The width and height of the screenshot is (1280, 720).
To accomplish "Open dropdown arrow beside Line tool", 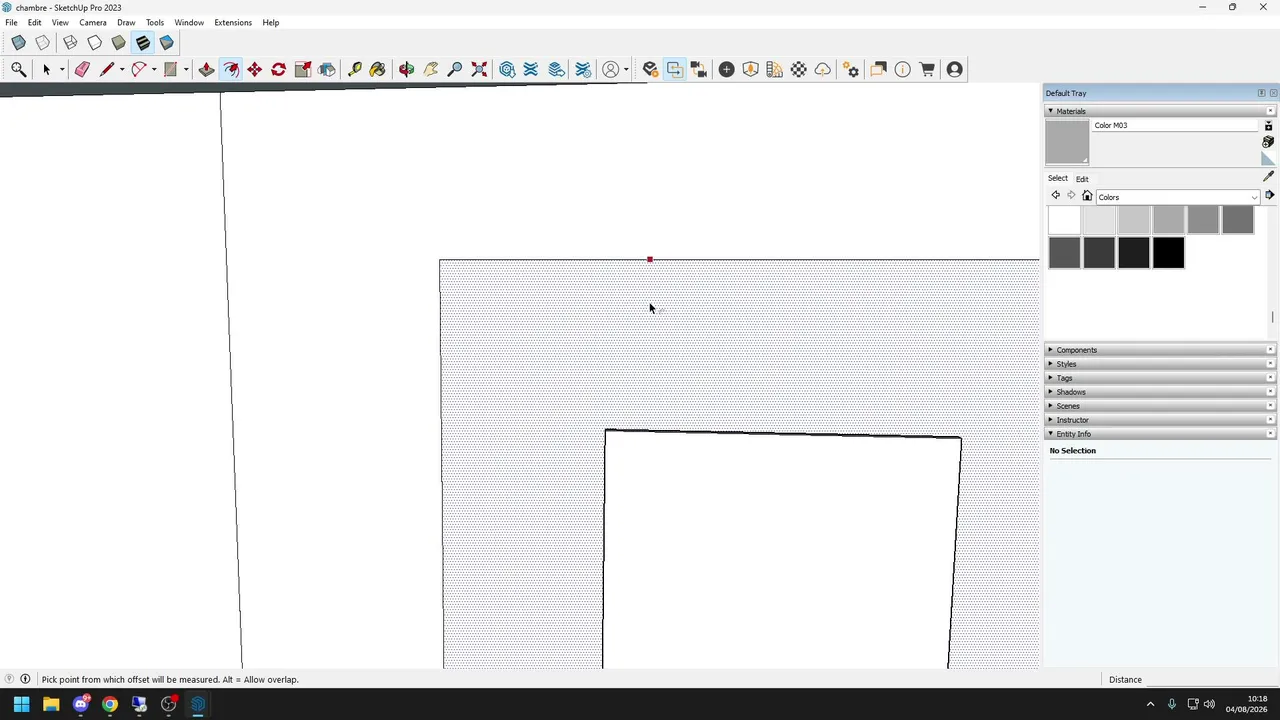I will pos(122,69).
